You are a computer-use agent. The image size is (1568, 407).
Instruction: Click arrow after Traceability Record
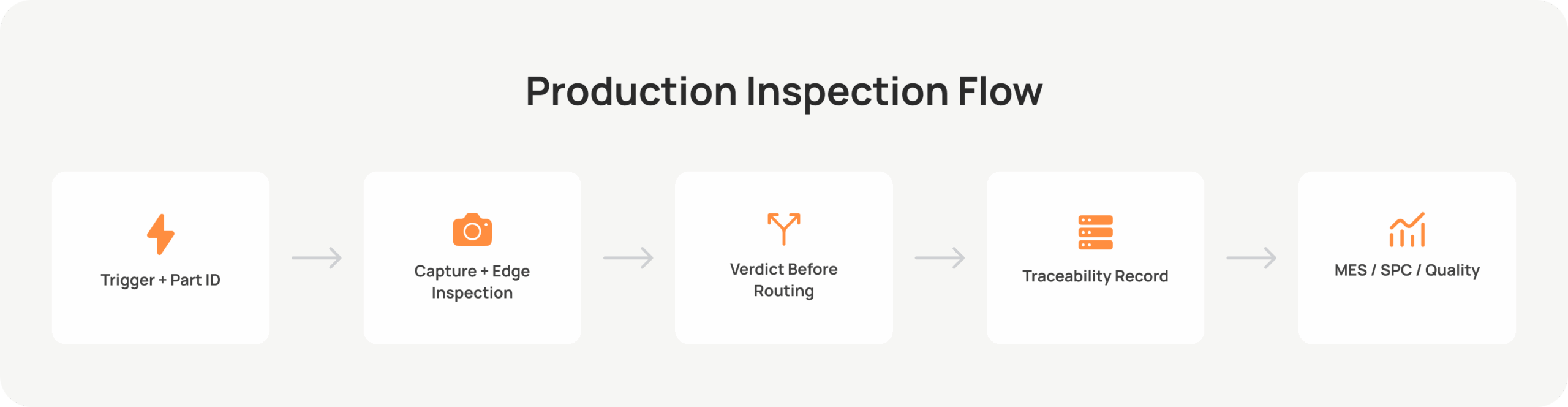coord(1251,258)
